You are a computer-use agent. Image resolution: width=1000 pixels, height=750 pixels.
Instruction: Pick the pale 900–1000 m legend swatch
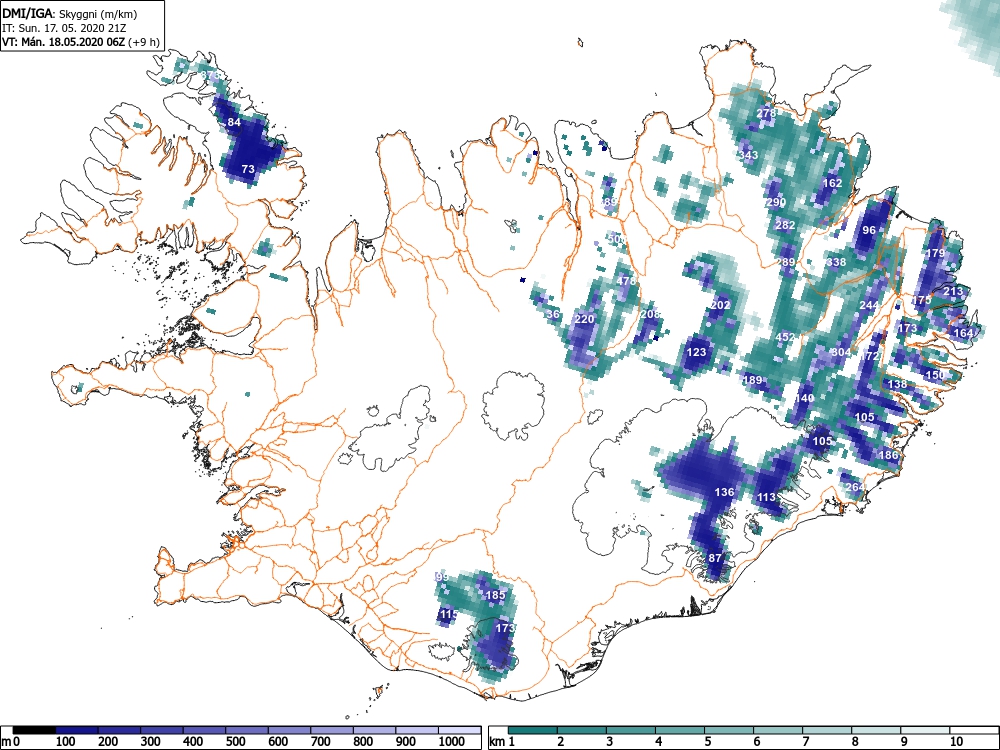coord(416,730)
